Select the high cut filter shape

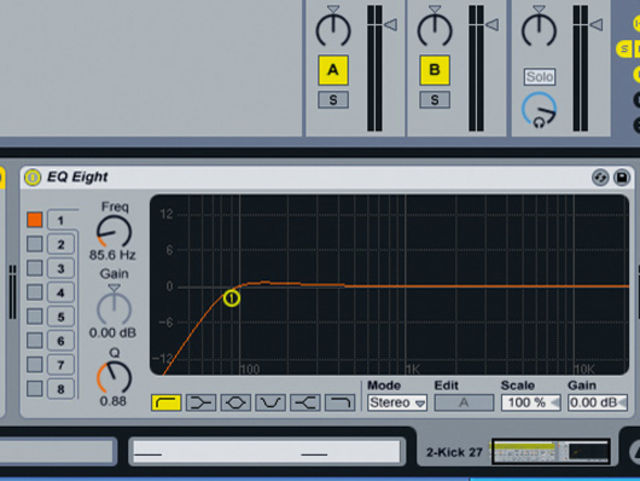pyautogui.click(x=340, y=403)
